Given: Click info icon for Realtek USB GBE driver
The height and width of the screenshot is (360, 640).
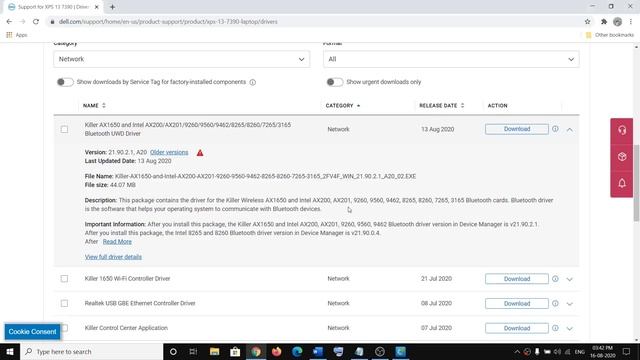Looking at the screenshot, I should pyautogui.click(x=555, y=303).
